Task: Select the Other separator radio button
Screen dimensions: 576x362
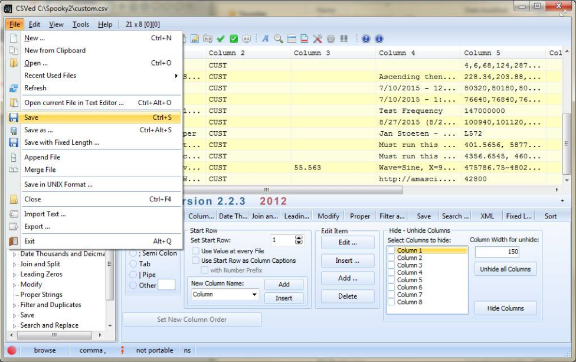Action: click(x=133, y=285)
